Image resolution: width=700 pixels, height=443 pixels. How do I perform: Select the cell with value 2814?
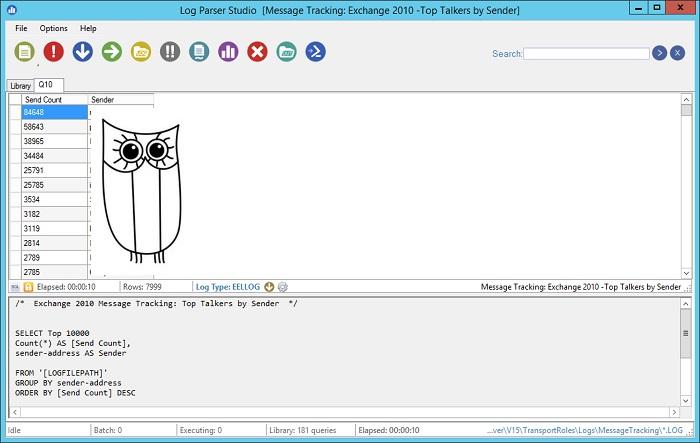(54, 243)
